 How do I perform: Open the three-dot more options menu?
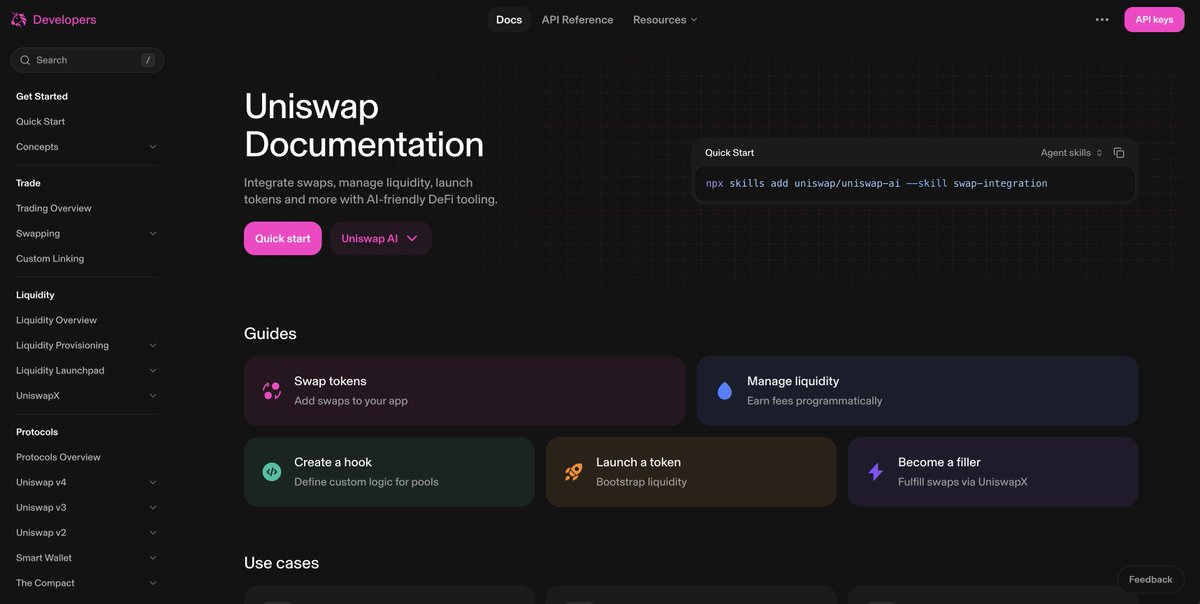(1102, 19)
